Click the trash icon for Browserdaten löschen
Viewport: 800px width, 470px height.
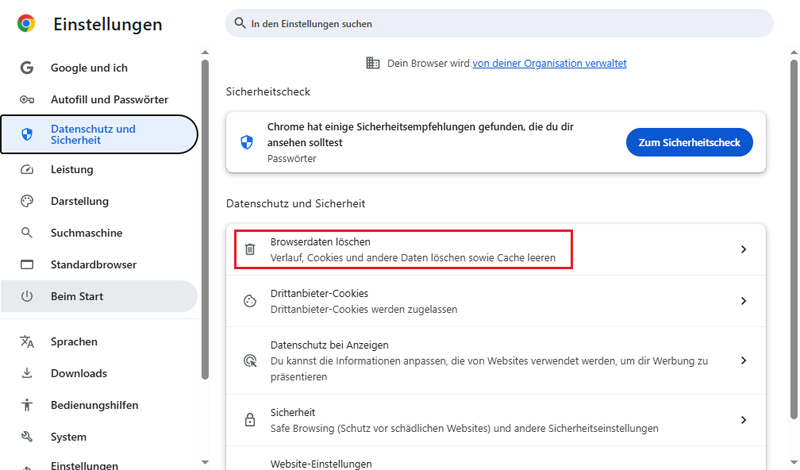click(249, 249)
